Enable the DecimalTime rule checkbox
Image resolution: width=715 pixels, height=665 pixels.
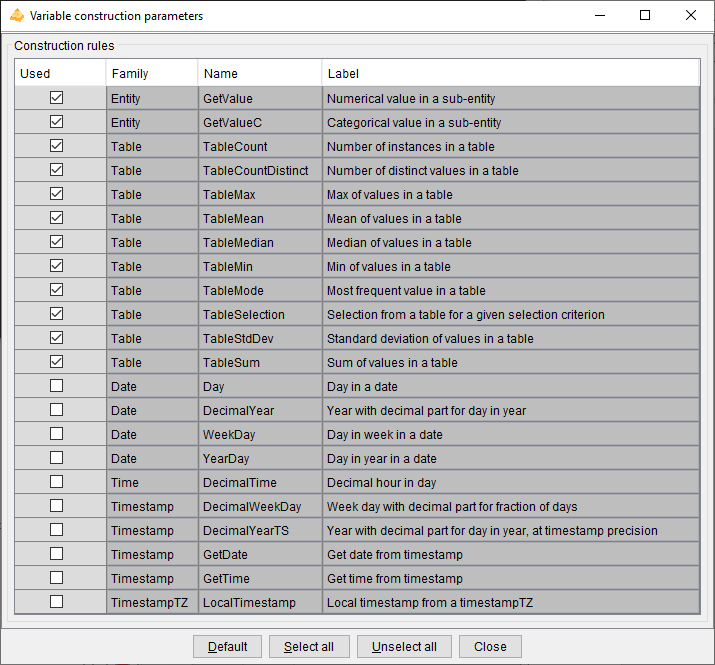56,482
